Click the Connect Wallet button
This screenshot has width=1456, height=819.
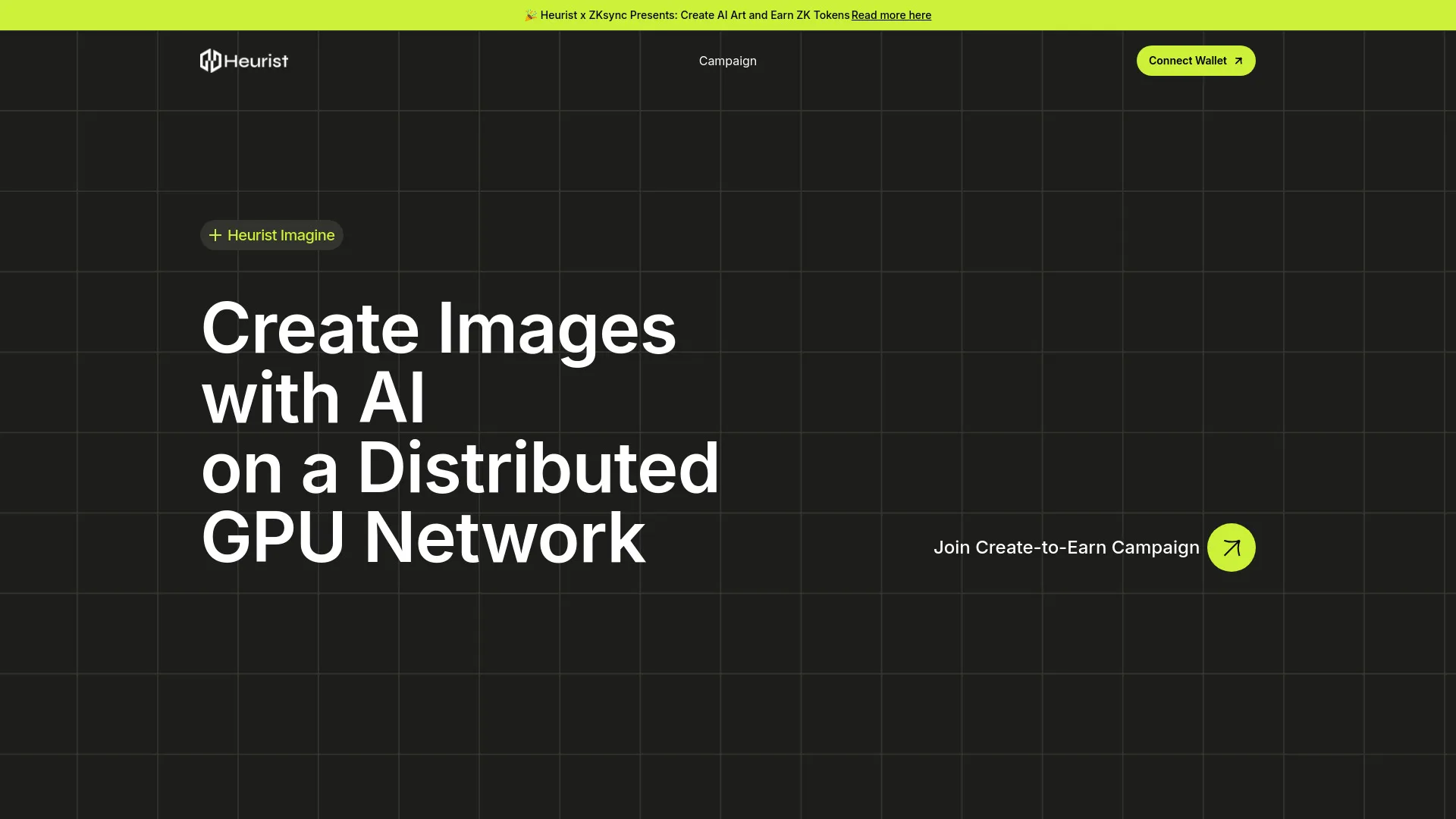1195,61
